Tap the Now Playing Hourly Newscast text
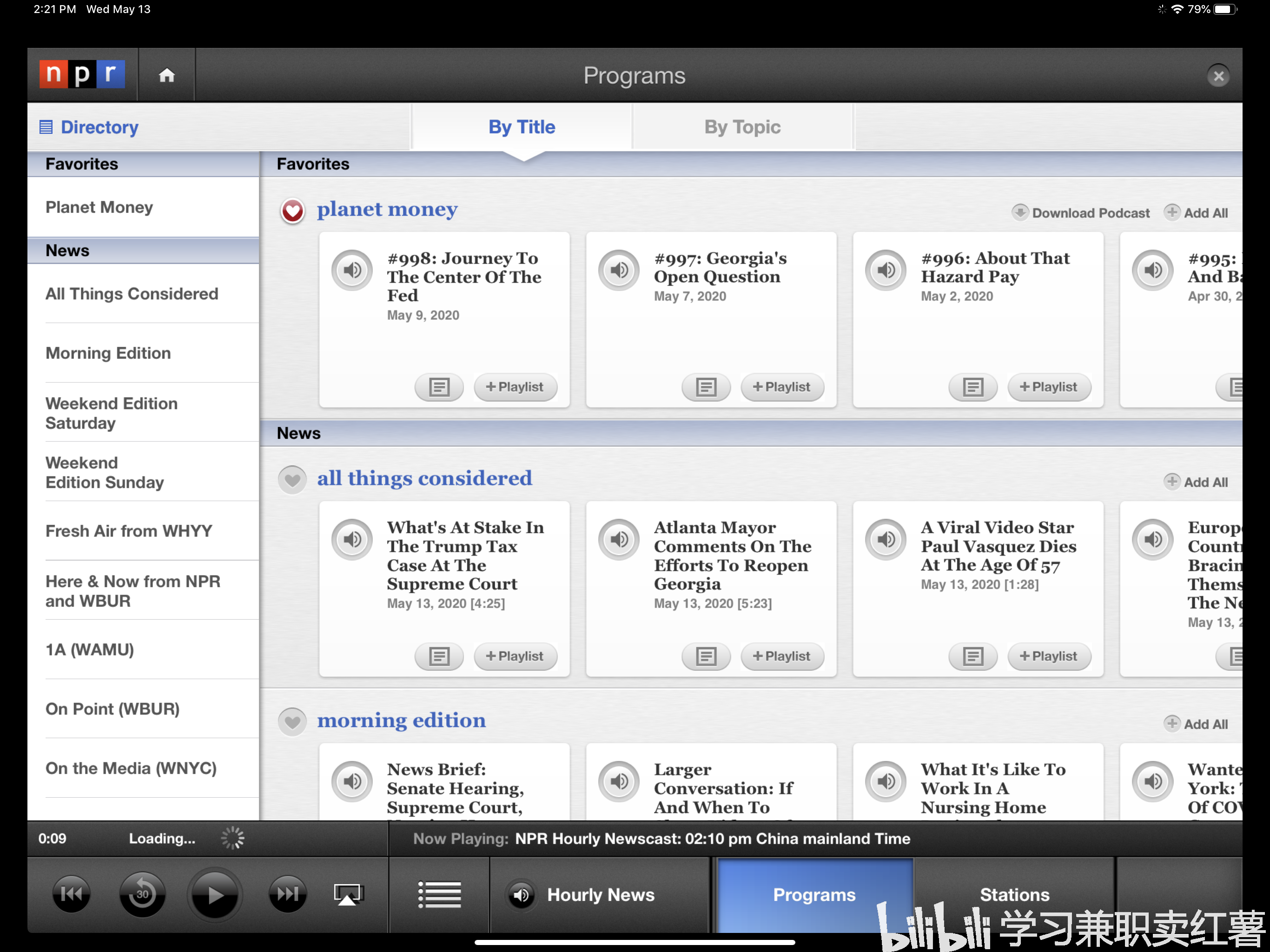Screen dimensions: 1270x952 click(x=712, y=839)
